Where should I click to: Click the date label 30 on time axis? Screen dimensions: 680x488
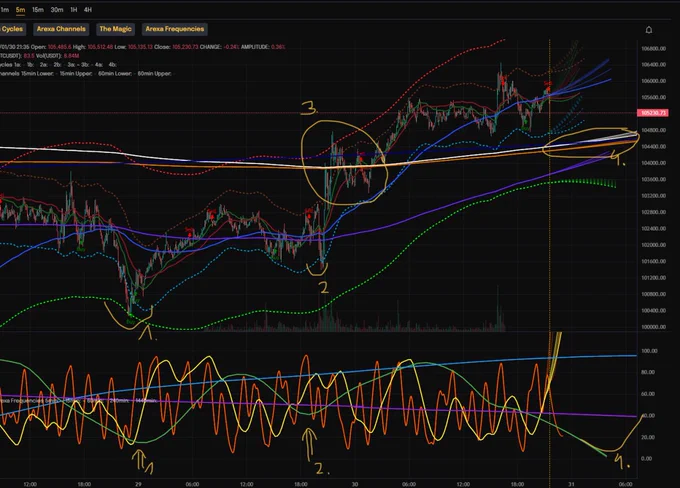[x=355, y=484]
